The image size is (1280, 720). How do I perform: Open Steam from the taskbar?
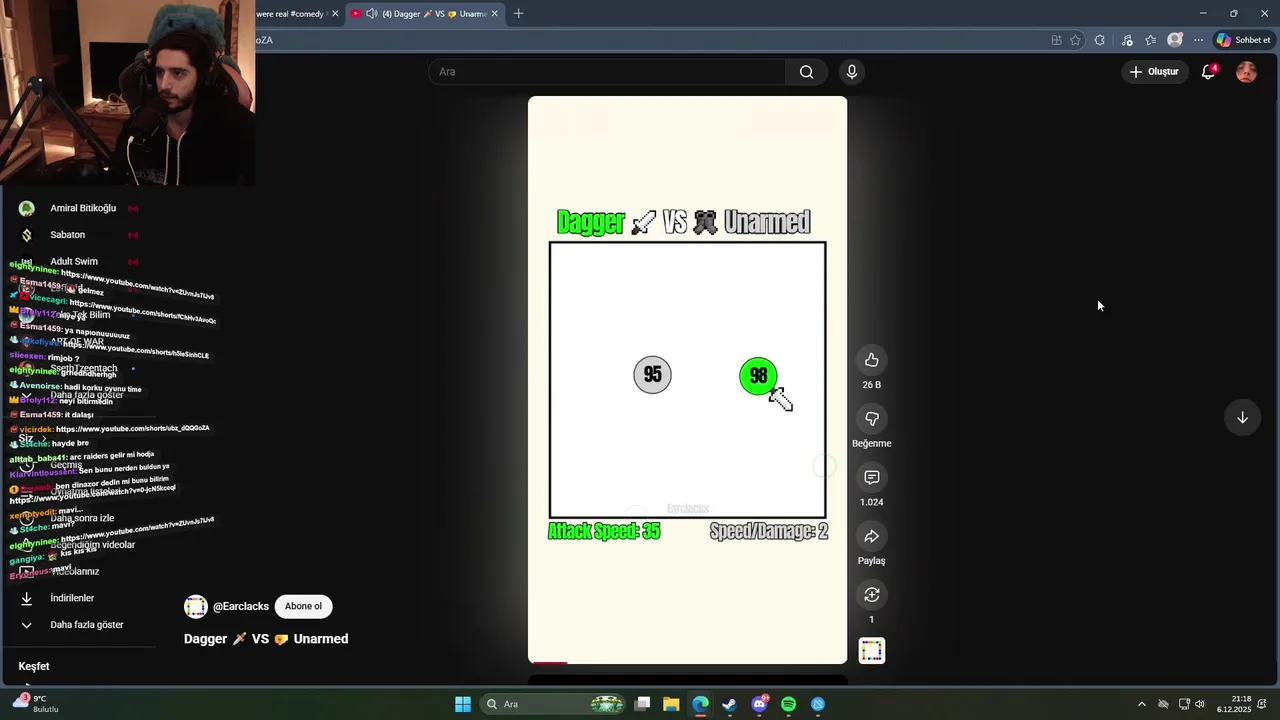729,704
